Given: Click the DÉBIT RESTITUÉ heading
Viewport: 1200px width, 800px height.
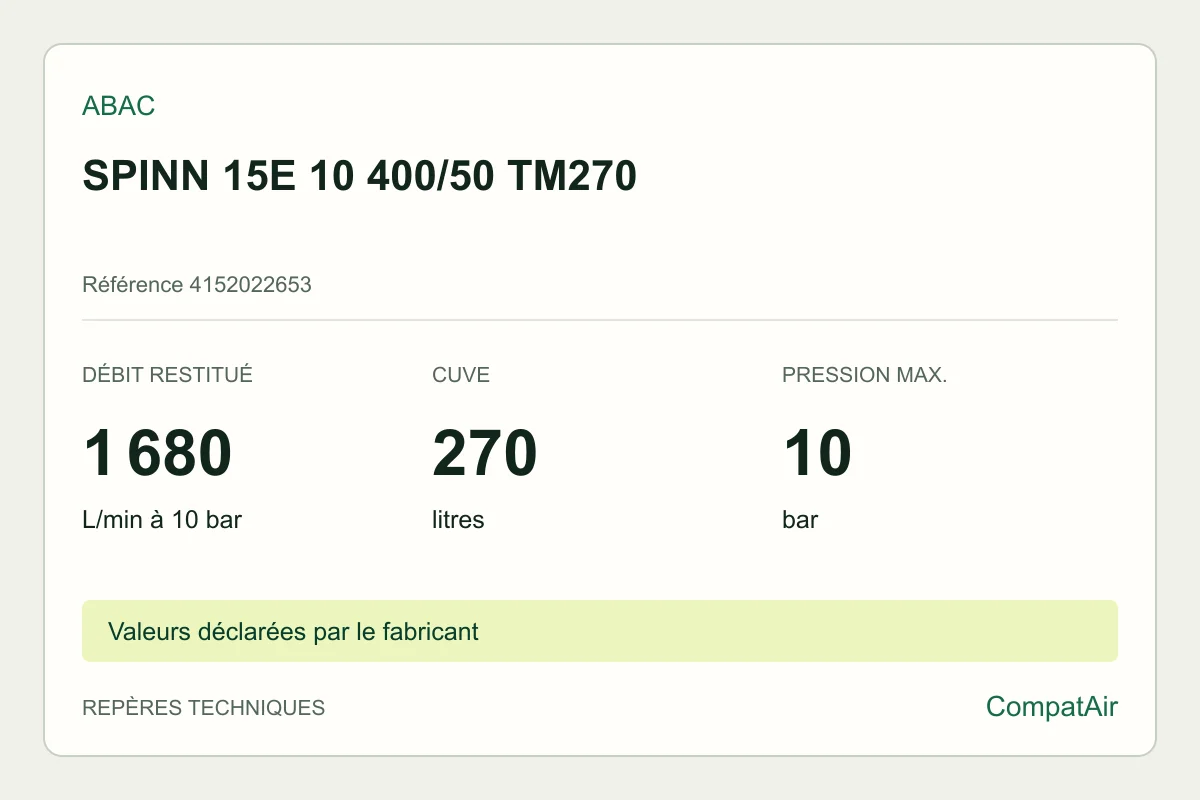Looking at the screenshot, I should pos(167,375).
